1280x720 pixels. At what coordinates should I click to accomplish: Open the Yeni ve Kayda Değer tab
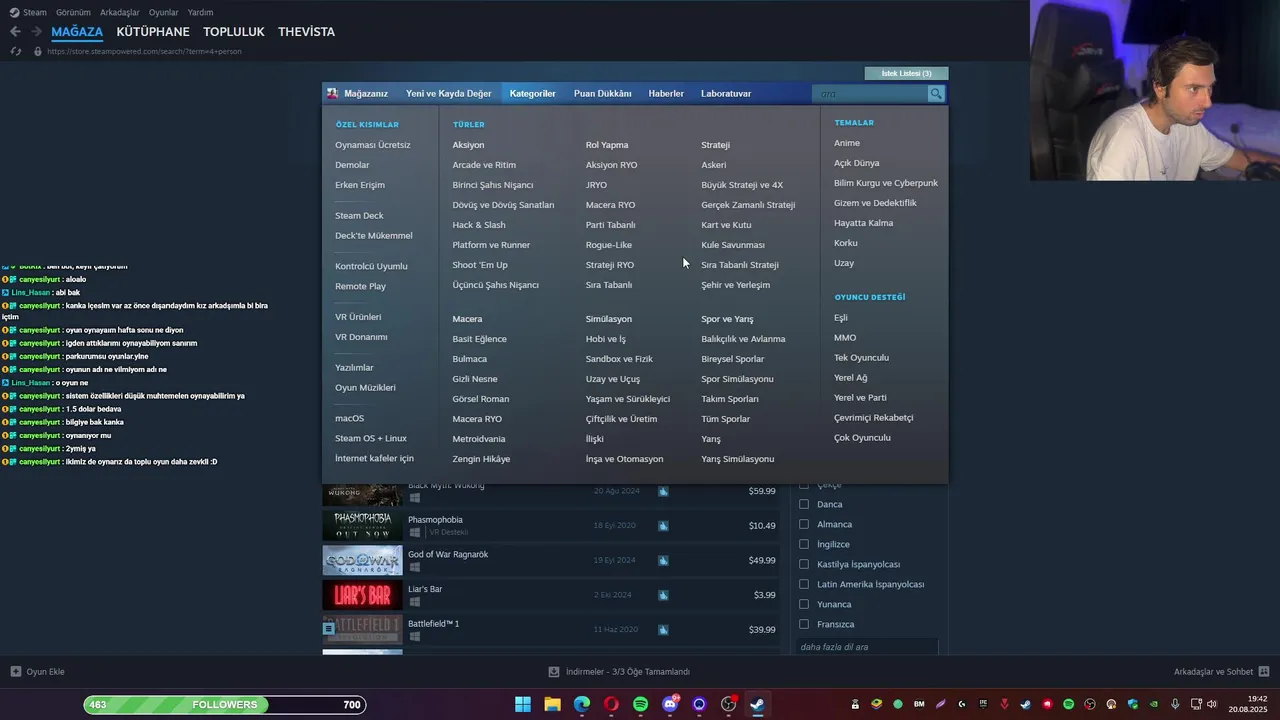[x=449, y=93]
